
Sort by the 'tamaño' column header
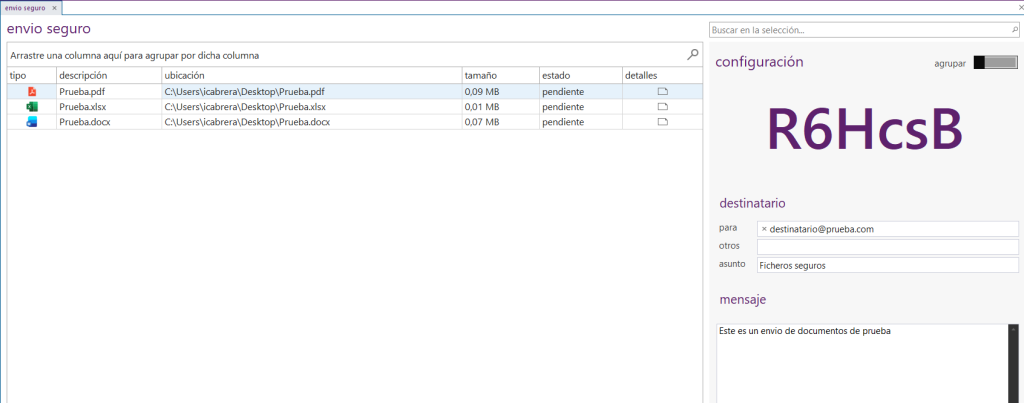click(500, 76)
